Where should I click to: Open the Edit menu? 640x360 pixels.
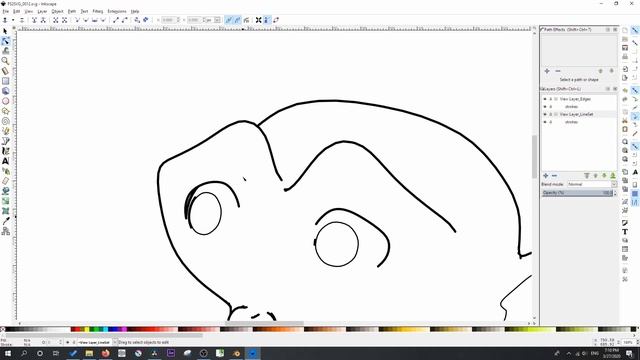tap(16, 11)
